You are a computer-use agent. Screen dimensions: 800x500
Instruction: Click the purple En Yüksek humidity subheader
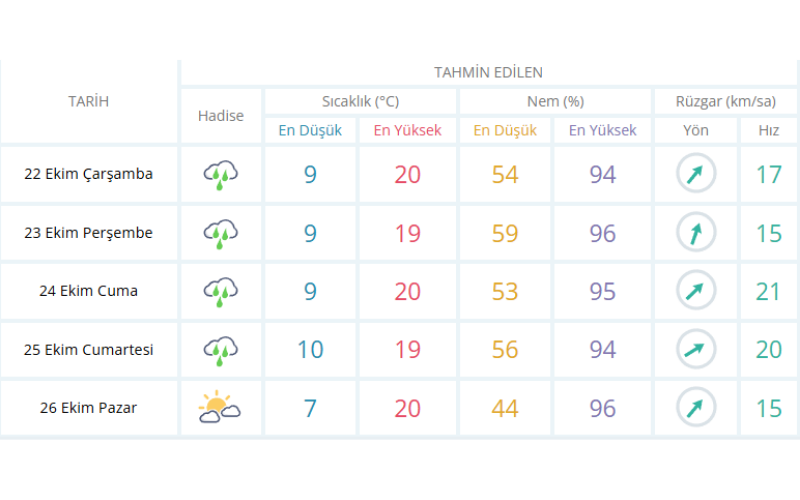[x=603, y=131]
